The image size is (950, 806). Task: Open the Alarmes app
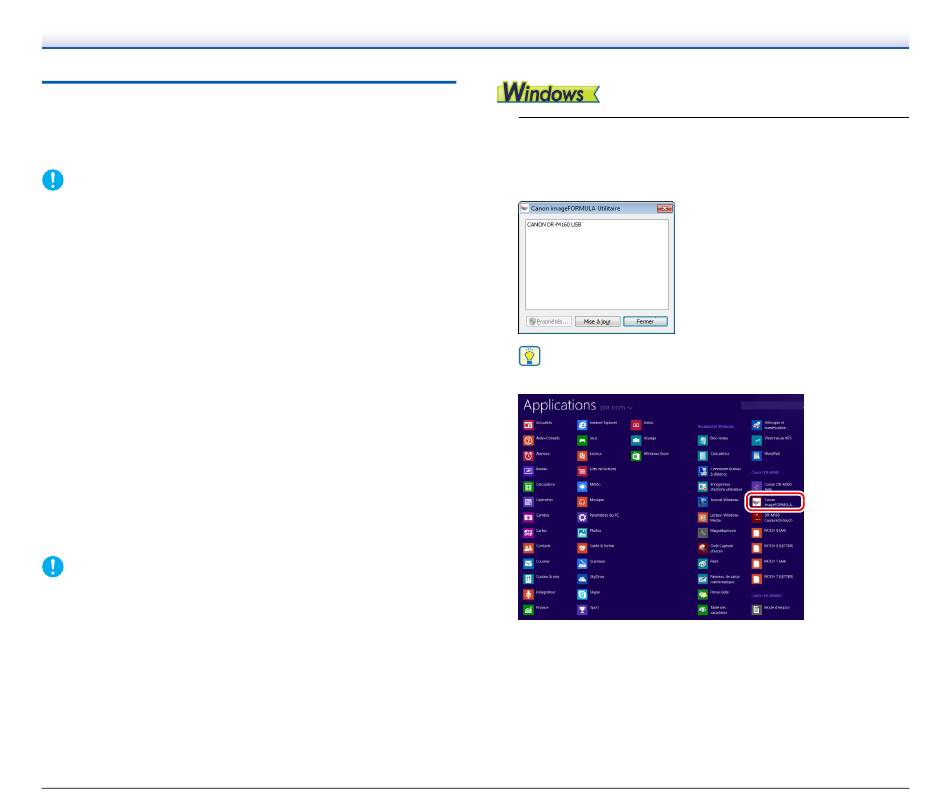(x=537, y=456)
